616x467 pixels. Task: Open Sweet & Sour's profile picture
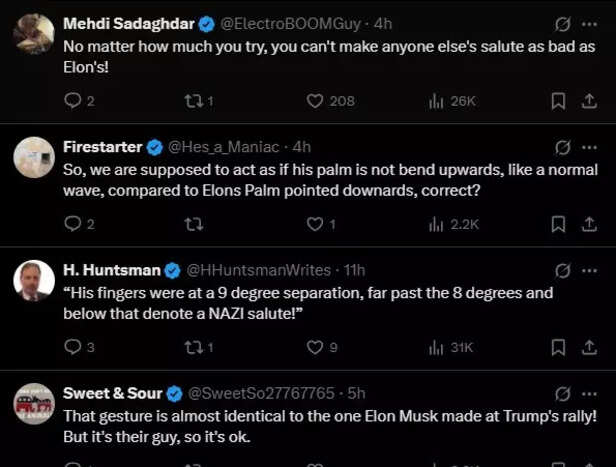coord(34,403)
